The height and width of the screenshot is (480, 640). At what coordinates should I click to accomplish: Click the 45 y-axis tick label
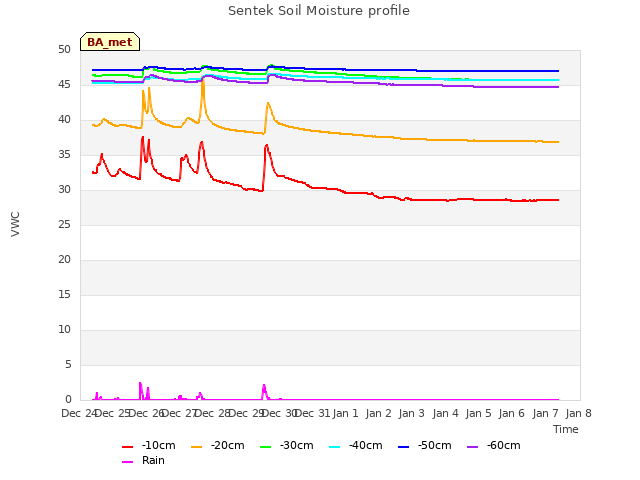pyautogui.click(x=64, y=84)
